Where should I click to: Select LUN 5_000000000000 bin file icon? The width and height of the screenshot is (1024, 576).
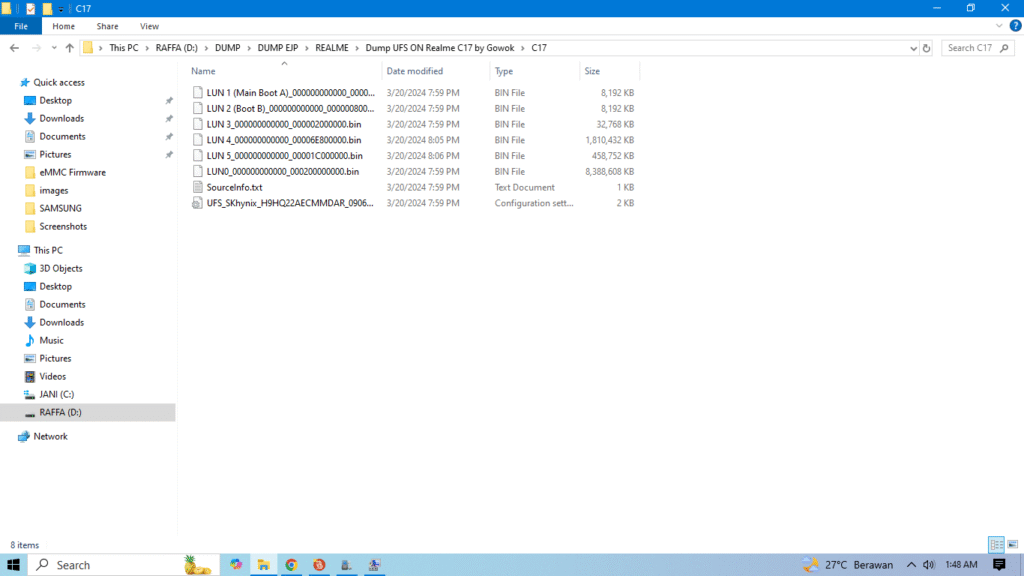[x=197, y=155]
